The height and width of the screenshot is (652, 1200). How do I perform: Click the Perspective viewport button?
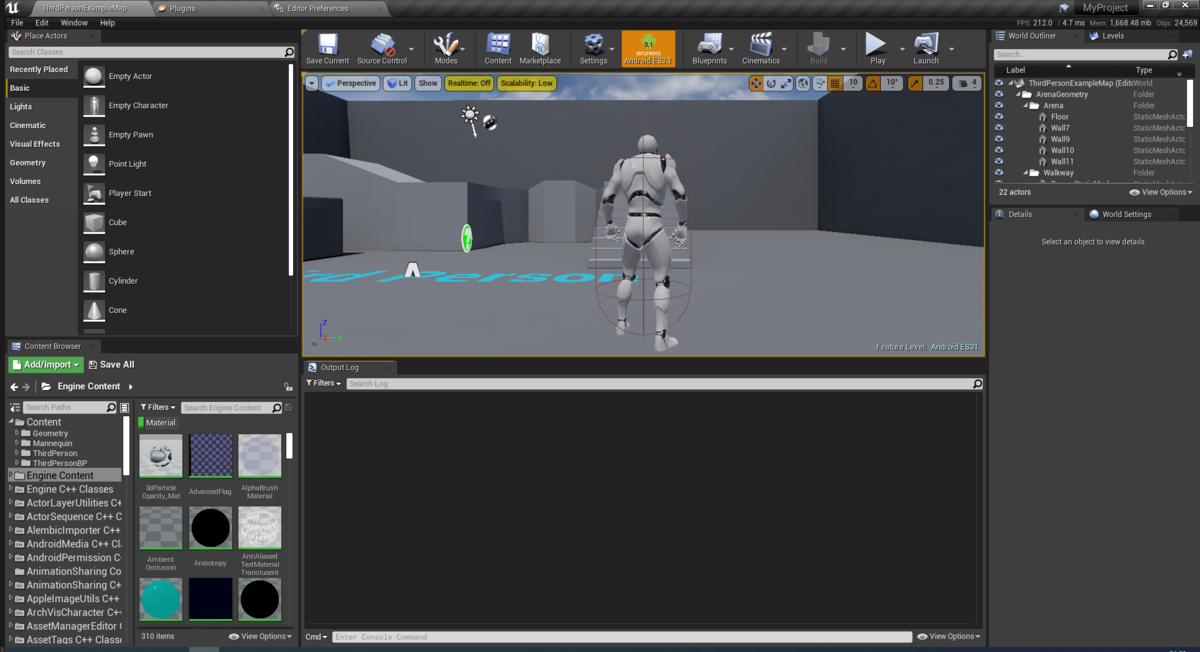coord(350,84)
